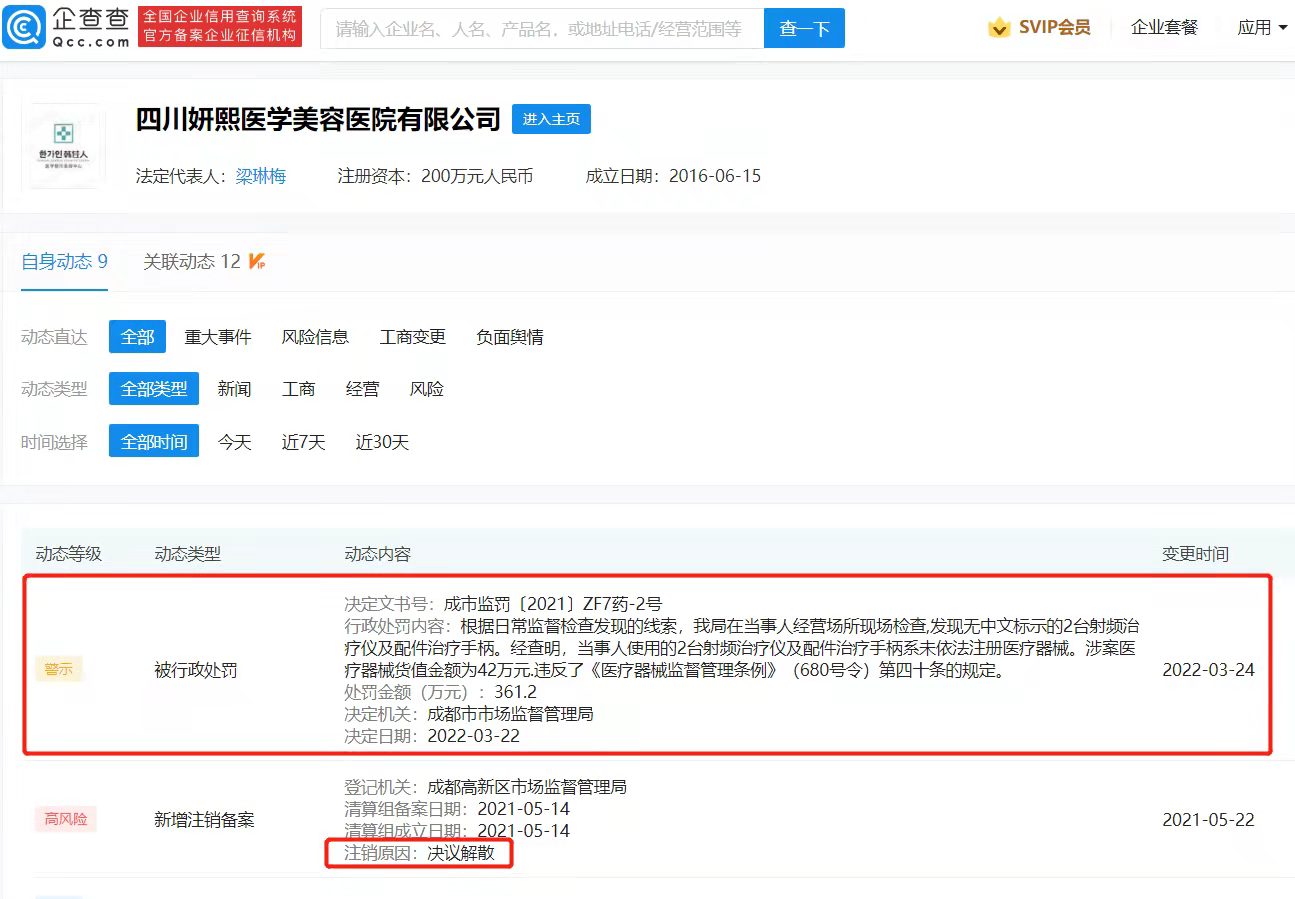This screenshot has height=899, width=1295.
Task: Open legal representative 梁琳梅 link
Action: point(261,176)
